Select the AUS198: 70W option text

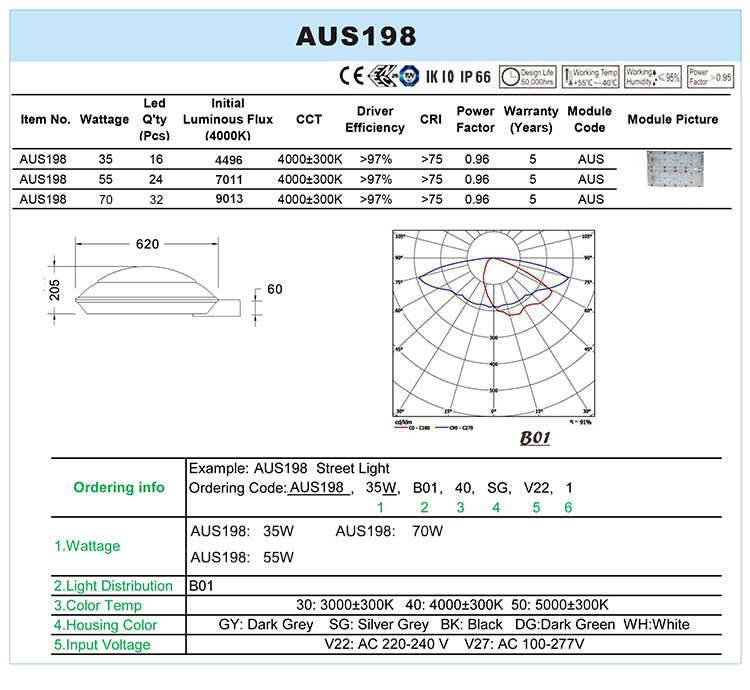(389, 531)
